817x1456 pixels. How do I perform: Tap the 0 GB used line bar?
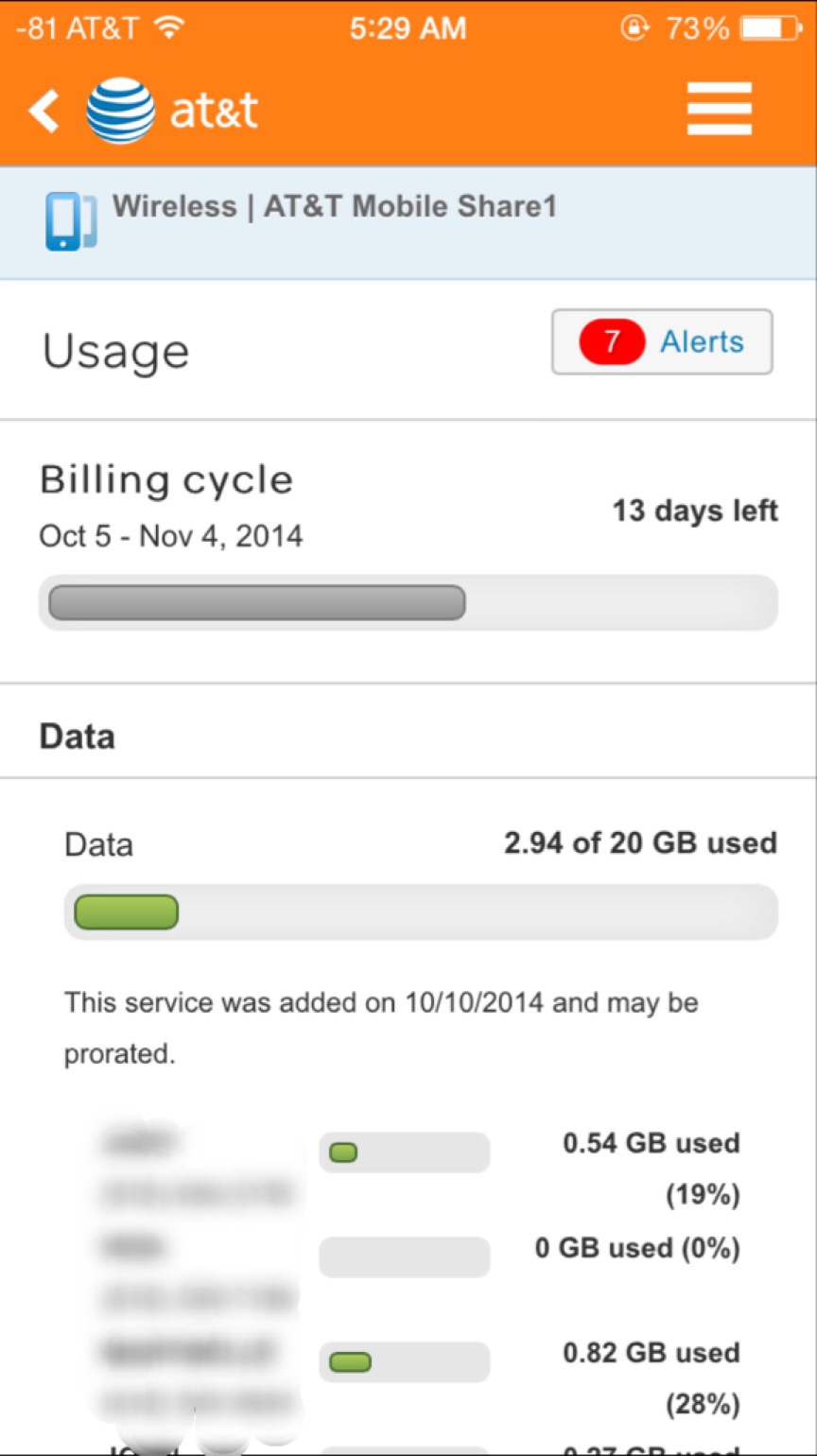[405, 1257]
